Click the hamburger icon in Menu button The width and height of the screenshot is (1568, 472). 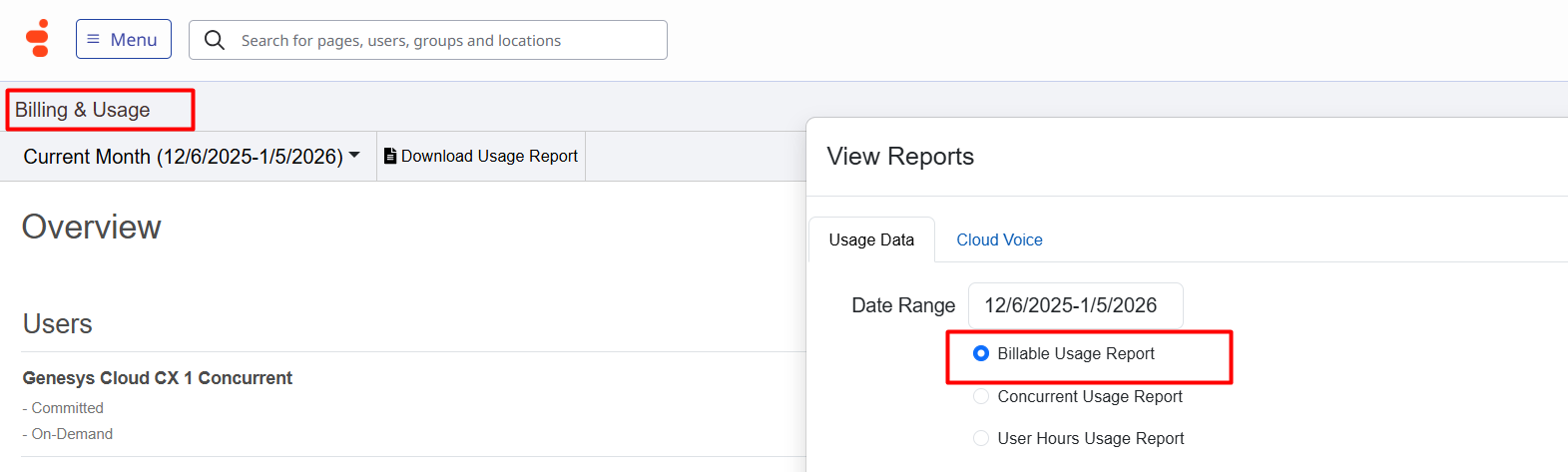[x=93, y=40]
